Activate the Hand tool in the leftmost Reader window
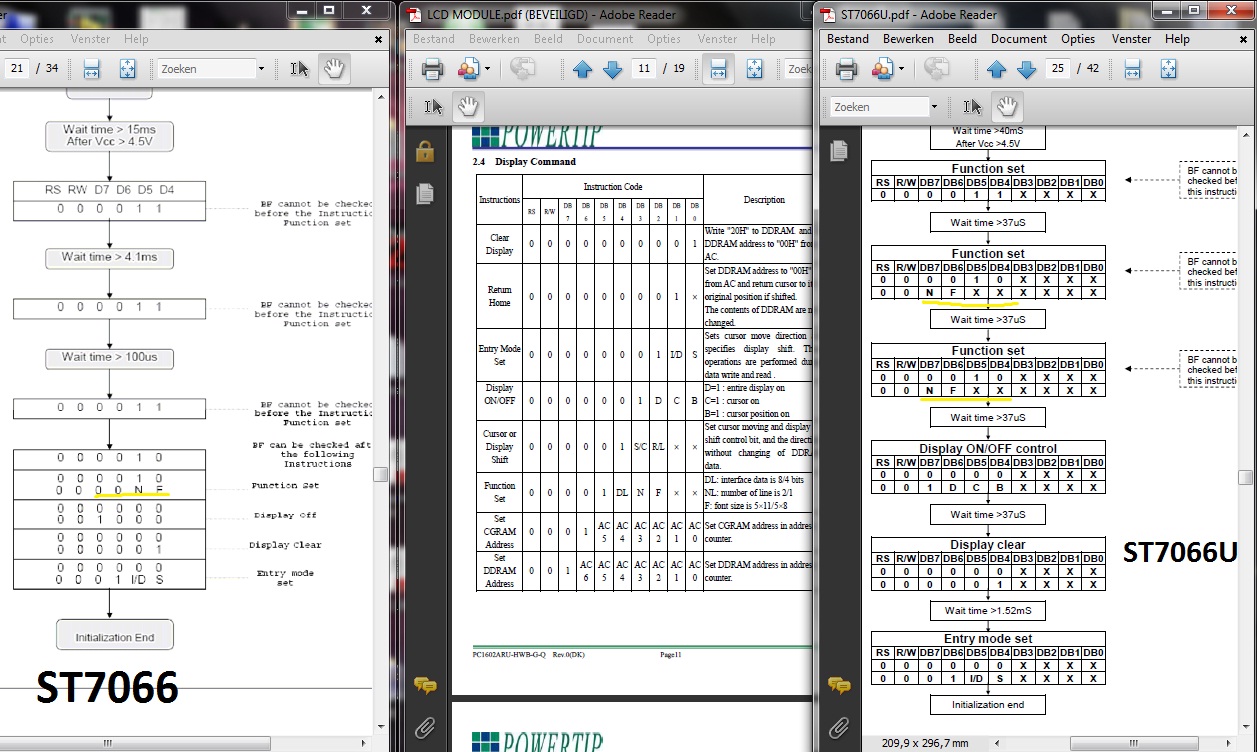This screenshot has width=1257, height=752. 333,69
